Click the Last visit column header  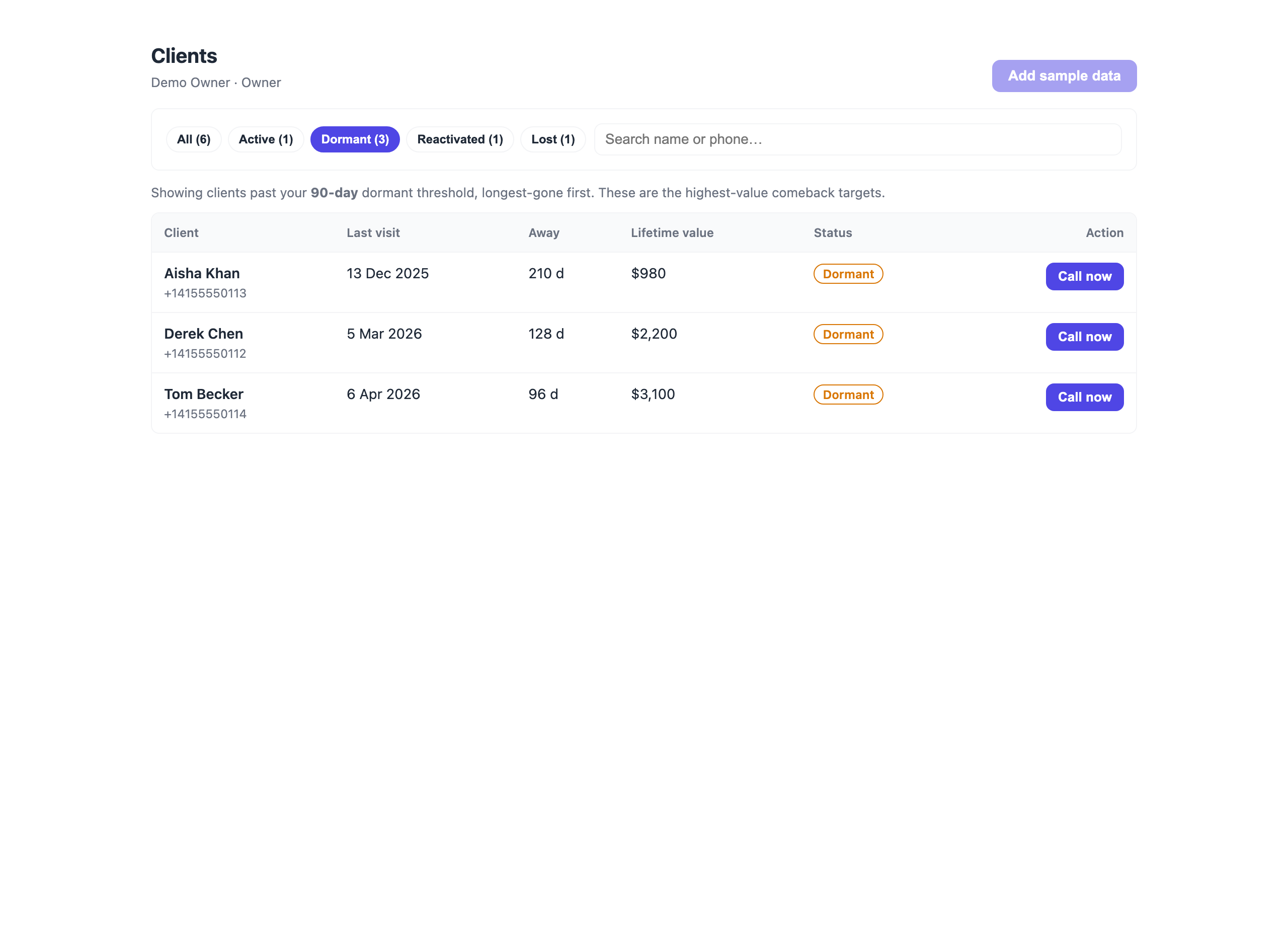[373, 232]
